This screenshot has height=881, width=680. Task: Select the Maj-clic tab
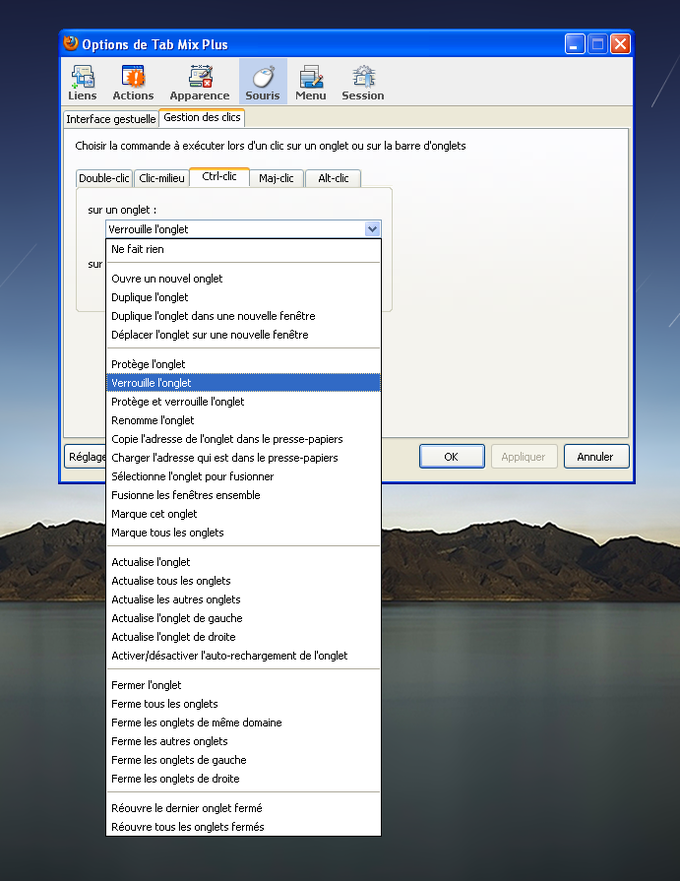click(x=276, y=178)
